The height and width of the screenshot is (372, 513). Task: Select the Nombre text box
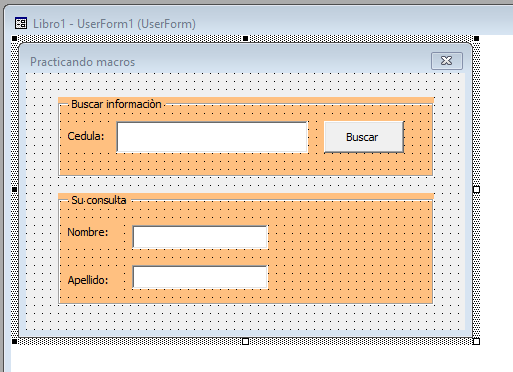(200, 237)
